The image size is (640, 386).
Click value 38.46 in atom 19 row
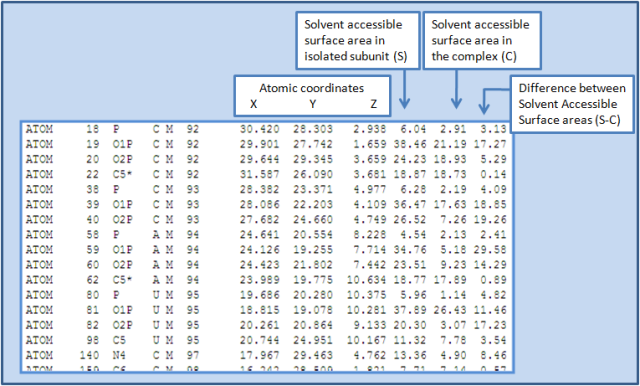point(410,144)
